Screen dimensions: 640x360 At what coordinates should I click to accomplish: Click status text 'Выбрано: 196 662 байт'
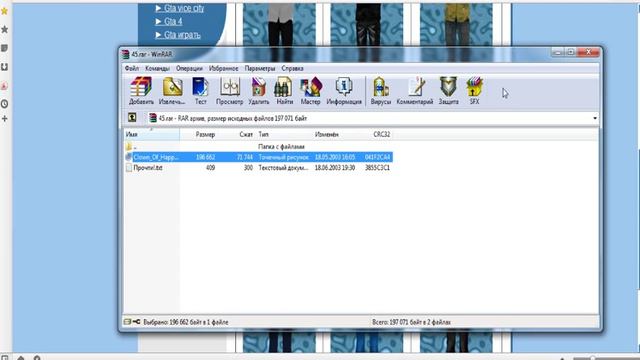pyautogui.click(x=186, y=322)
